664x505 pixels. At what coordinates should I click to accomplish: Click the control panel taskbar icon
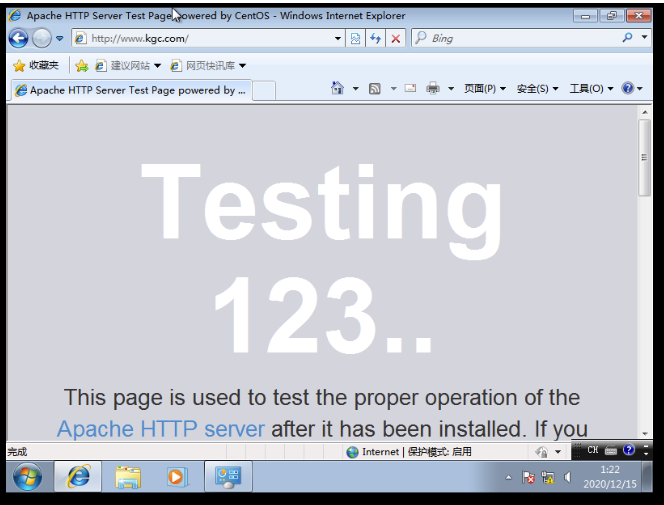click(x=228, y=477)
